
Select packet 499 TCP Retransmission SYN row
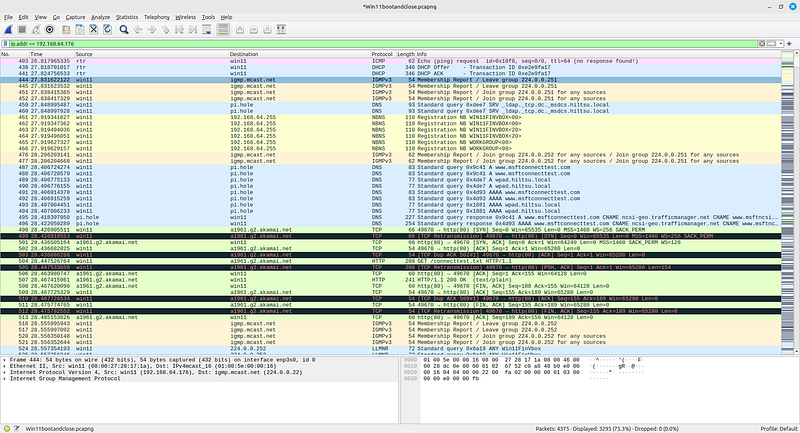click(x=390, y=236)
